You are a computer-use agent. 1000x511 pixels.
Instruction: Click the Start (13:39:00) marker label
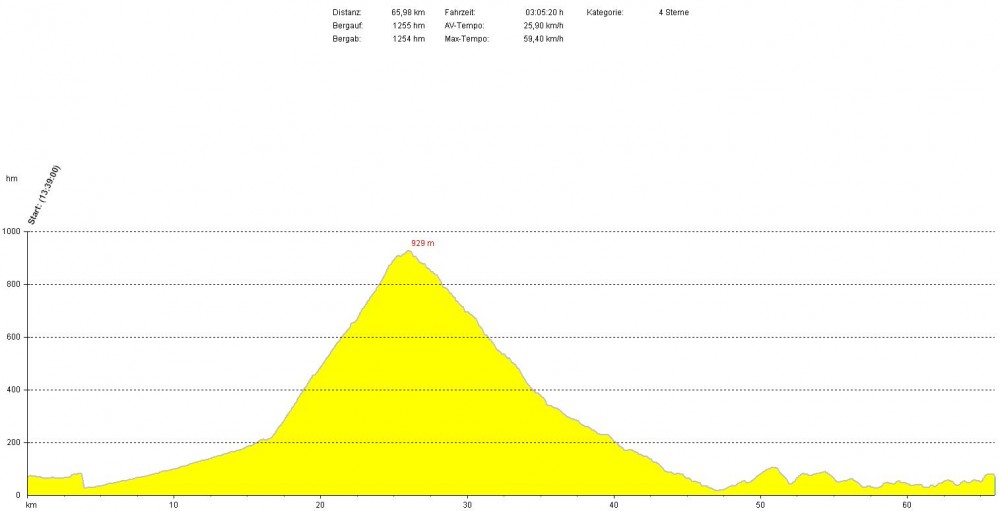[x=46, y=196]
